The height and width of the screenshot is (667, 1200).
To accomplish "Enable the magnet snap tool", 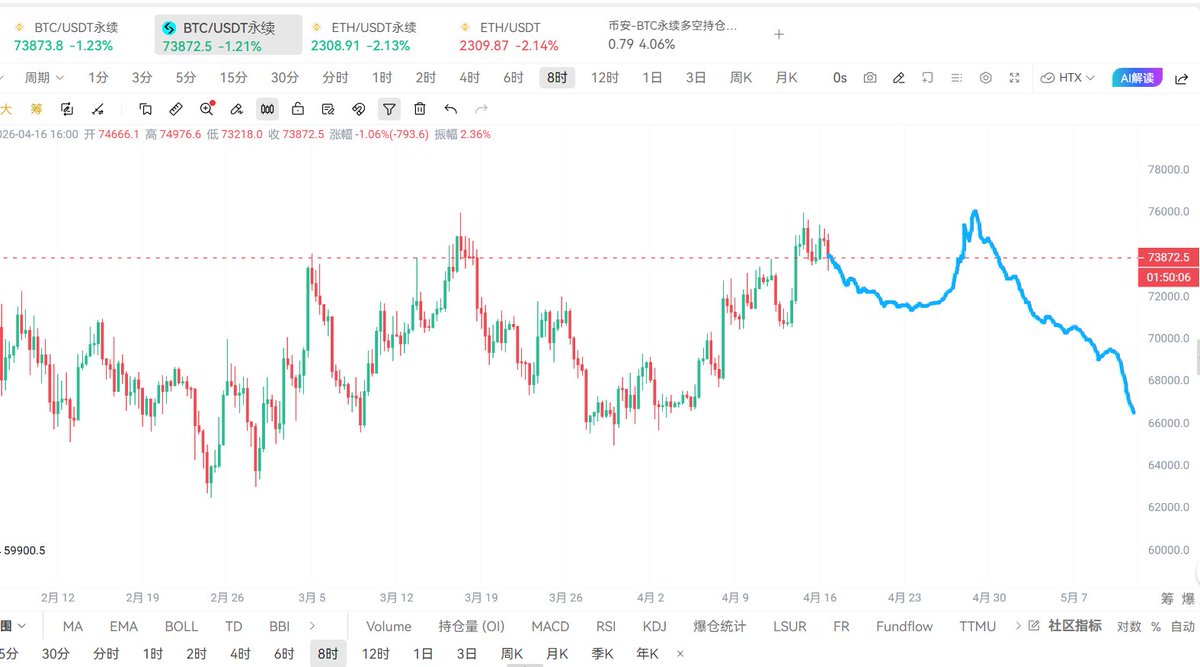I will click(x=358, y=108).
